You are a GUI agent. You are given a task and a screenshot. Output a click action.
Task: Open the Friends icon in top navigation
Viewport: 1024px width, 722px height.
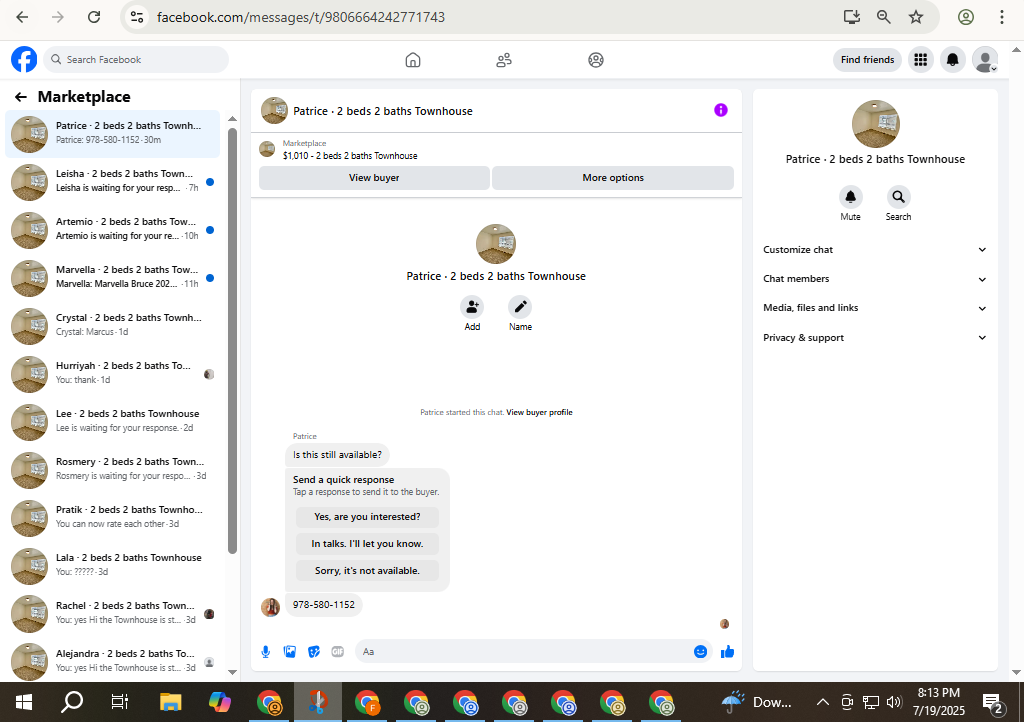pyautogui.click(x=504, y=60)
